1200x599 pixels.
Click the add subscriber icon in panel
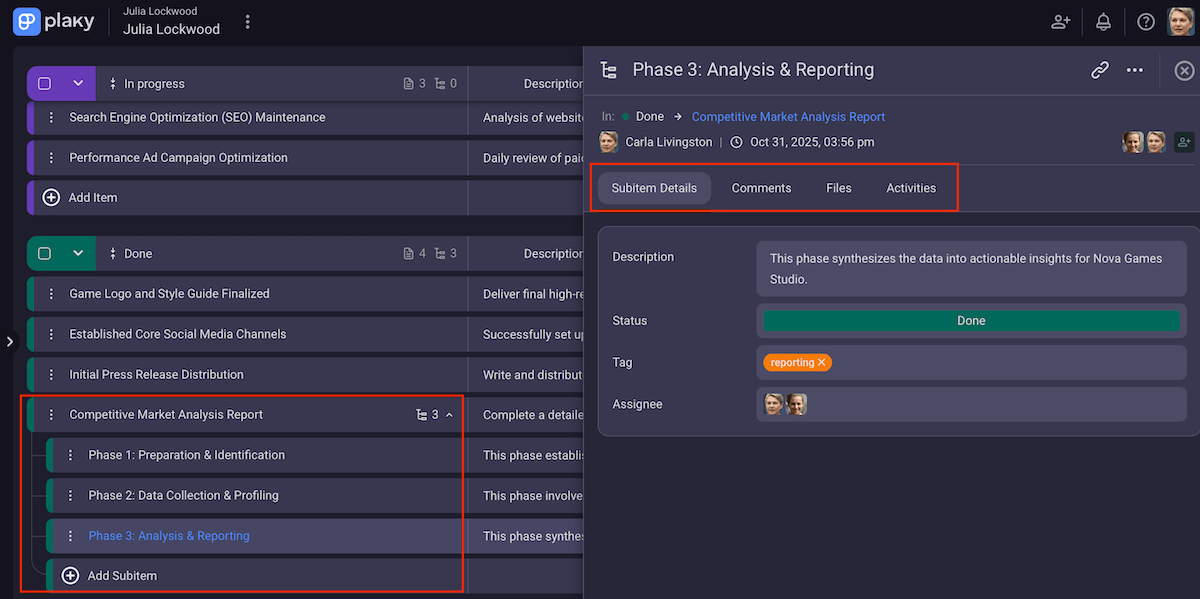[x=1184, y=142]
